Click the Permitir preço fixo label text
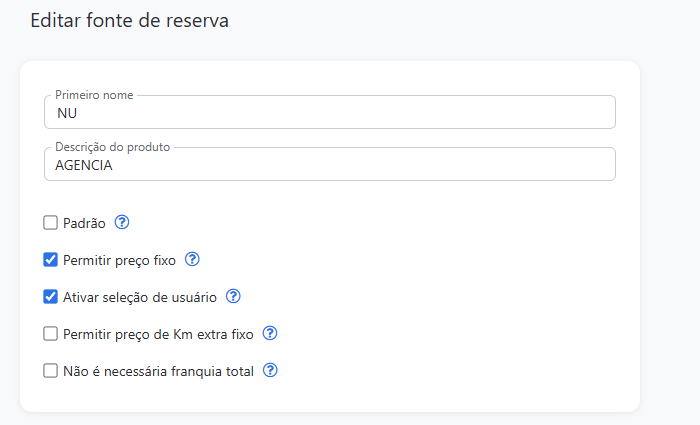 point(119,260)
